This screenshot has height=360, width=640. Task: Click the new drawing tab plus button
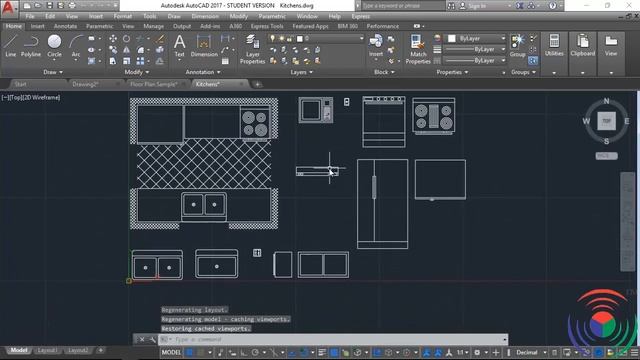pyautogui.click(x=257, y=84)
